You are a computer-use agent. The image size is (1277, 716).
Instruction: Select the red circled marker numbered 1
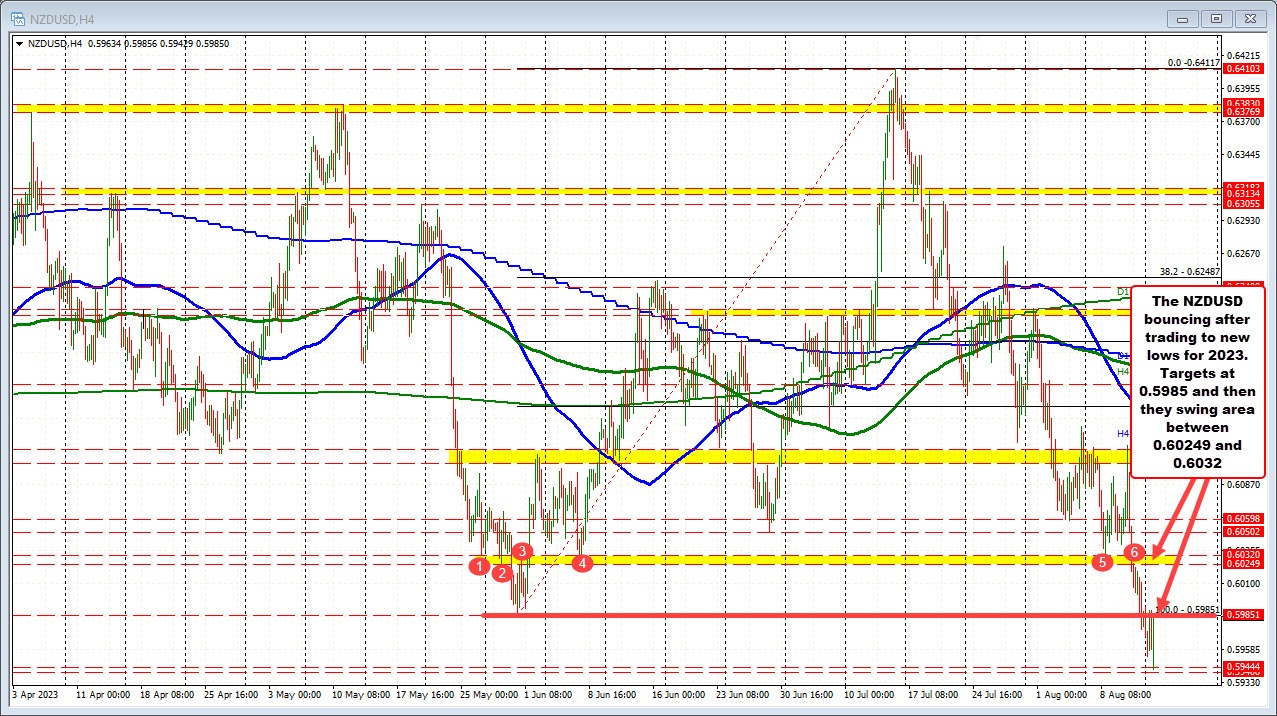tap(479, 567)
